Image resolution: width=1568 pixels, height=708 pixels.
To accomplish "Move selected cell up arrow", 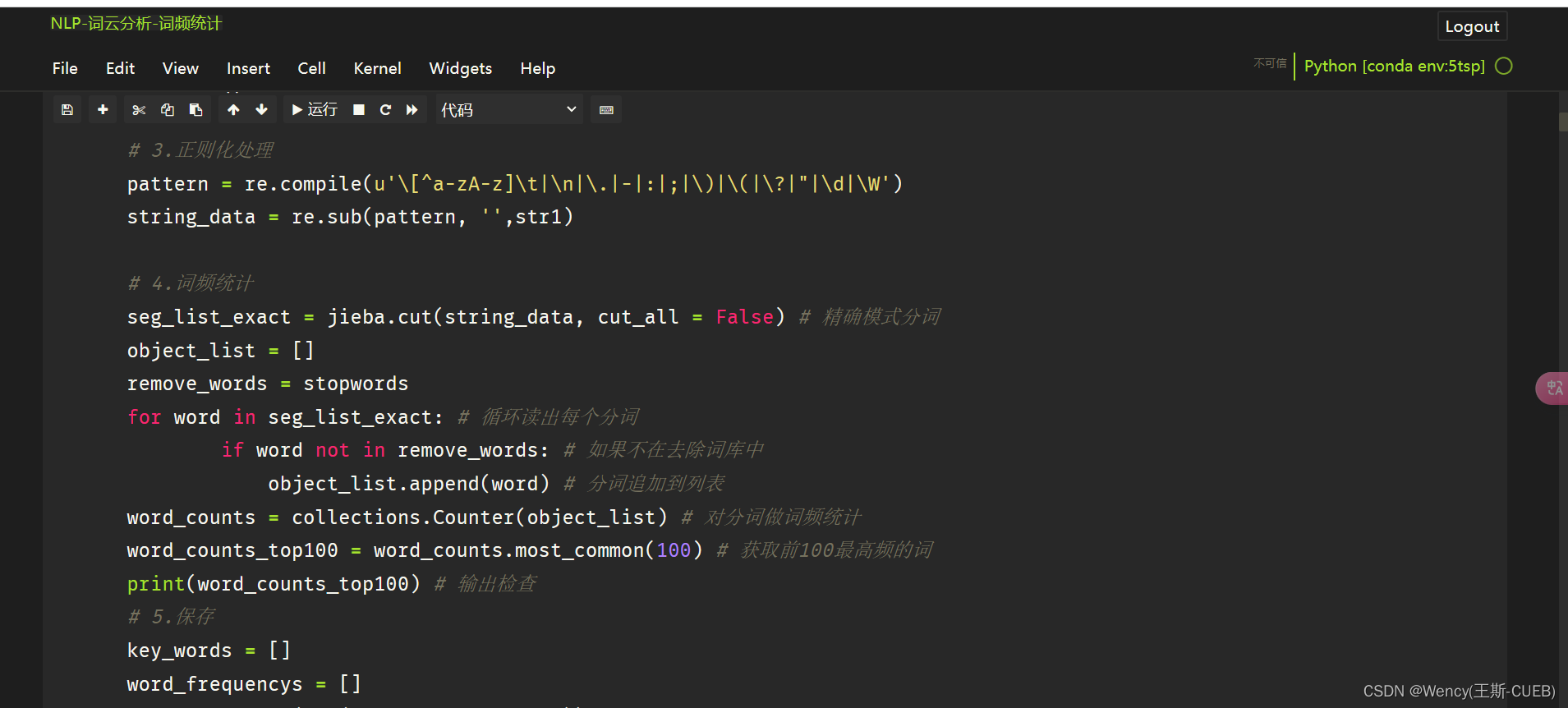I will click(x=233, y=109).
